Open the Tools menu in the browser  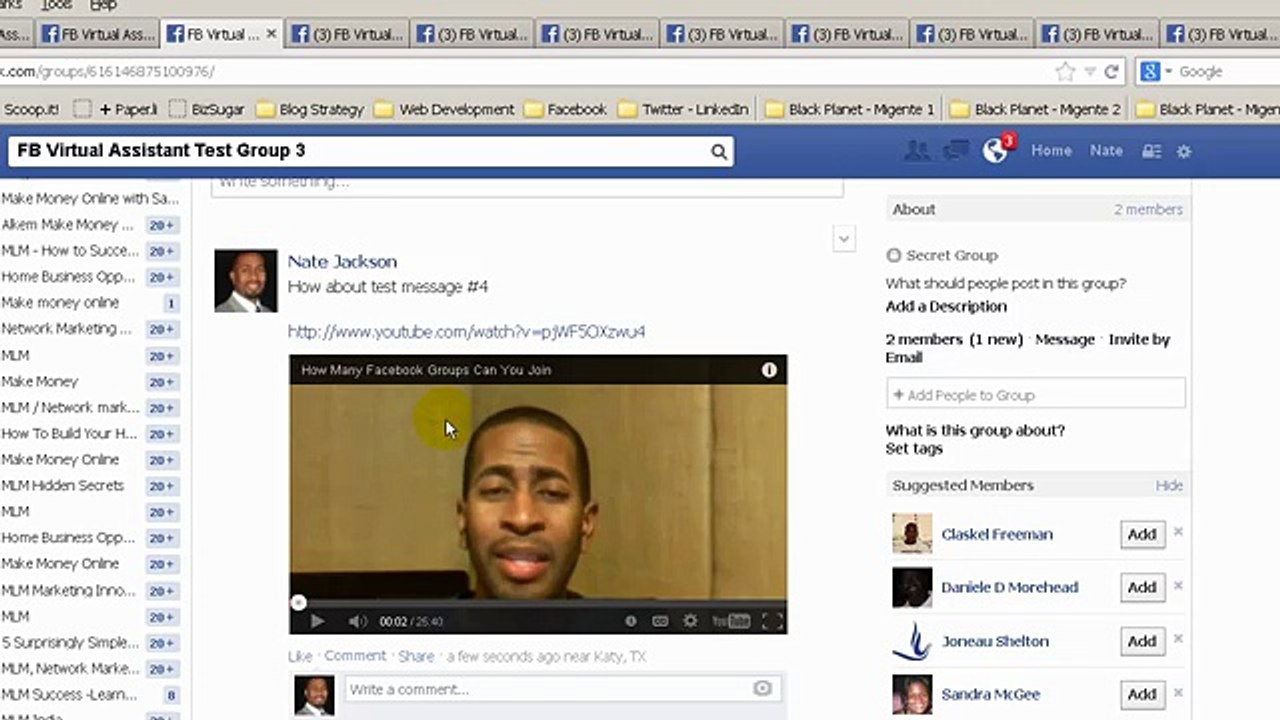(x=56, y=5)
